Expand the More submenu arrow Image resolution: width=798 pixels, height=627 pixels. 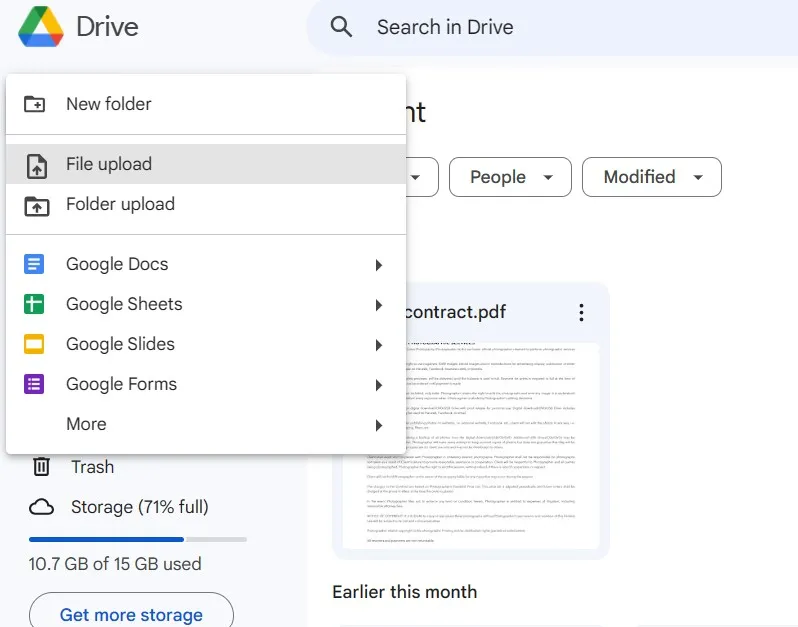click(x=379, y=425)
